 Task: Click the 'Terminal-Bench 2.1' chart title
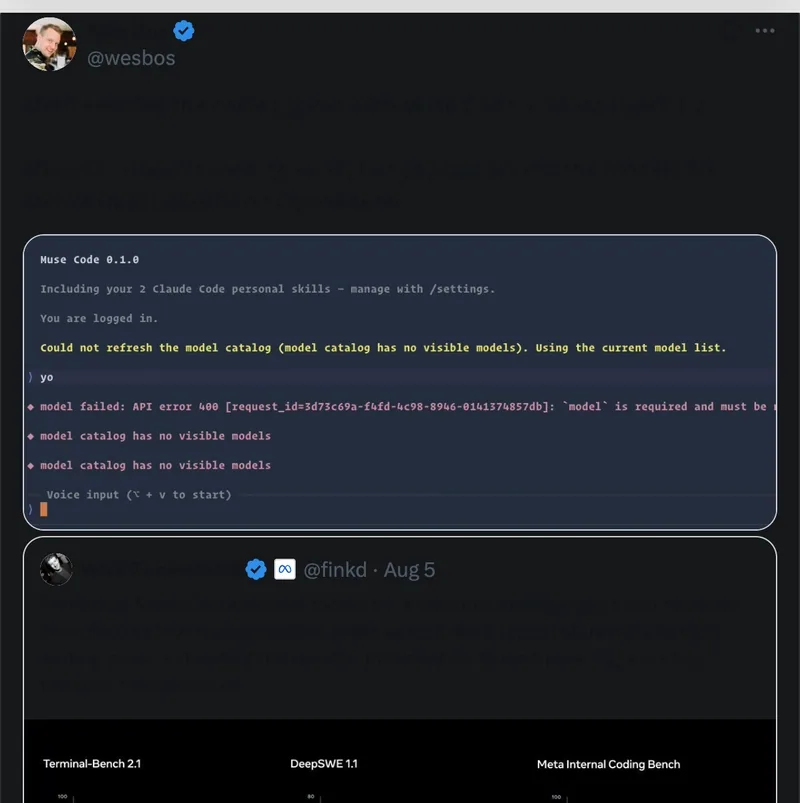(92, 764)
